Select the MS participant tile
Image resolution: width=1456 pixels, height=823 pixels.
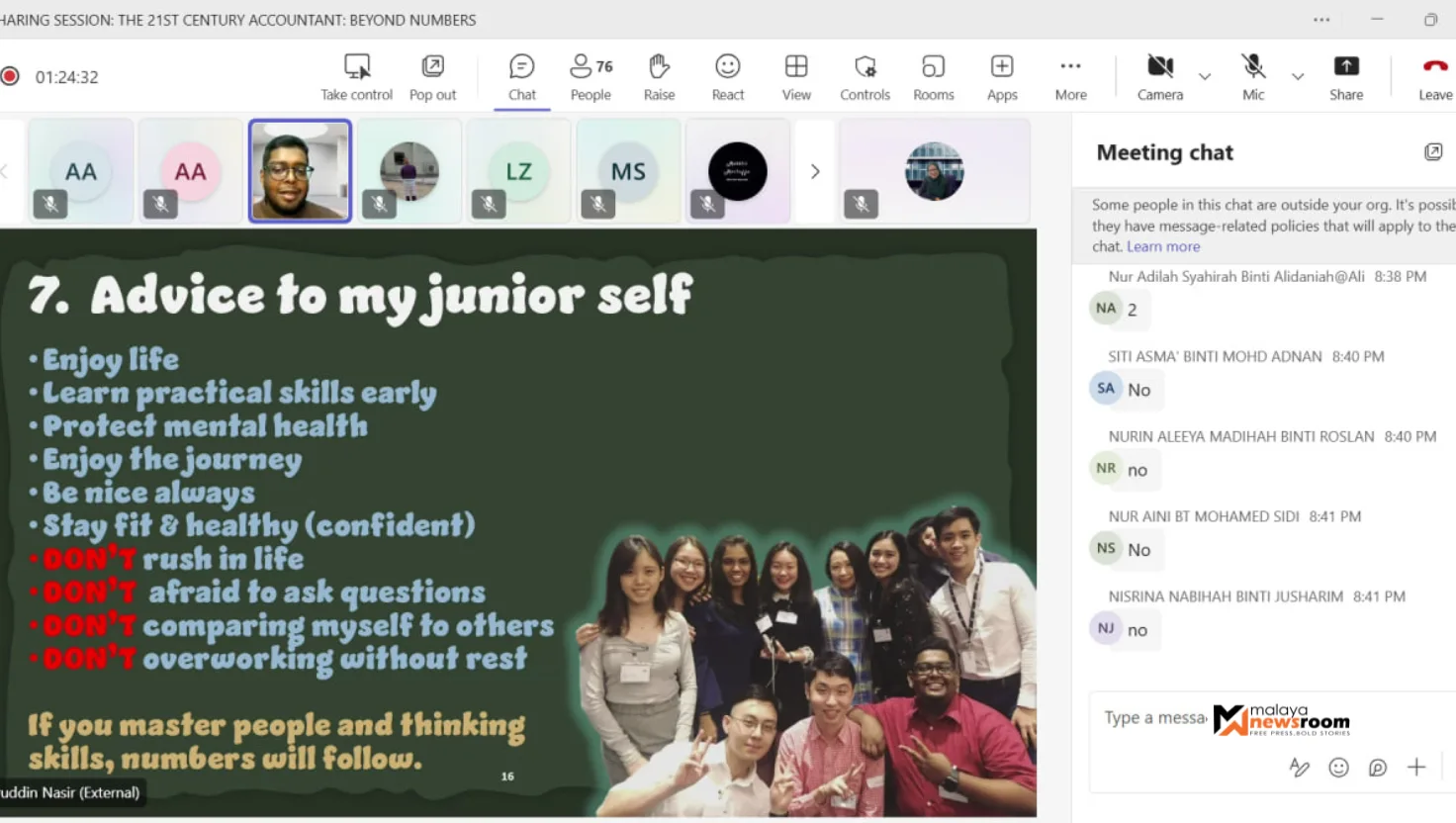click(628, 171)
